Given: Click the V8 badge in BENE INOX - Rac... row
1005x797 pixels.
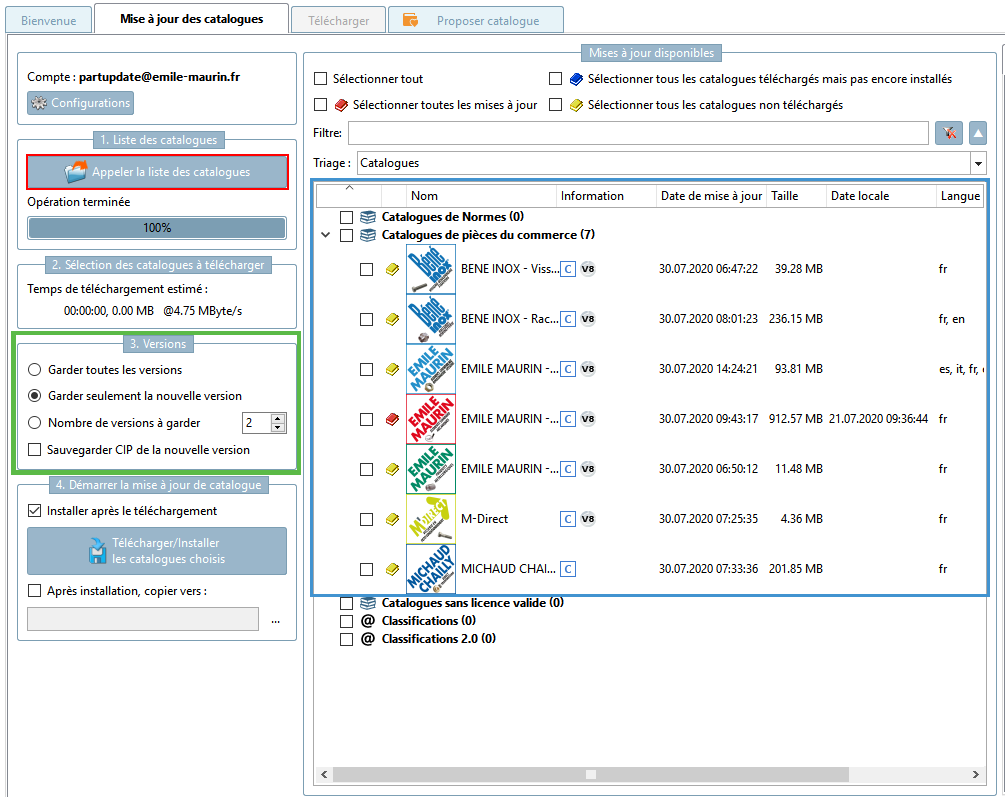Looking at the screenshot, I should point(588,319).
